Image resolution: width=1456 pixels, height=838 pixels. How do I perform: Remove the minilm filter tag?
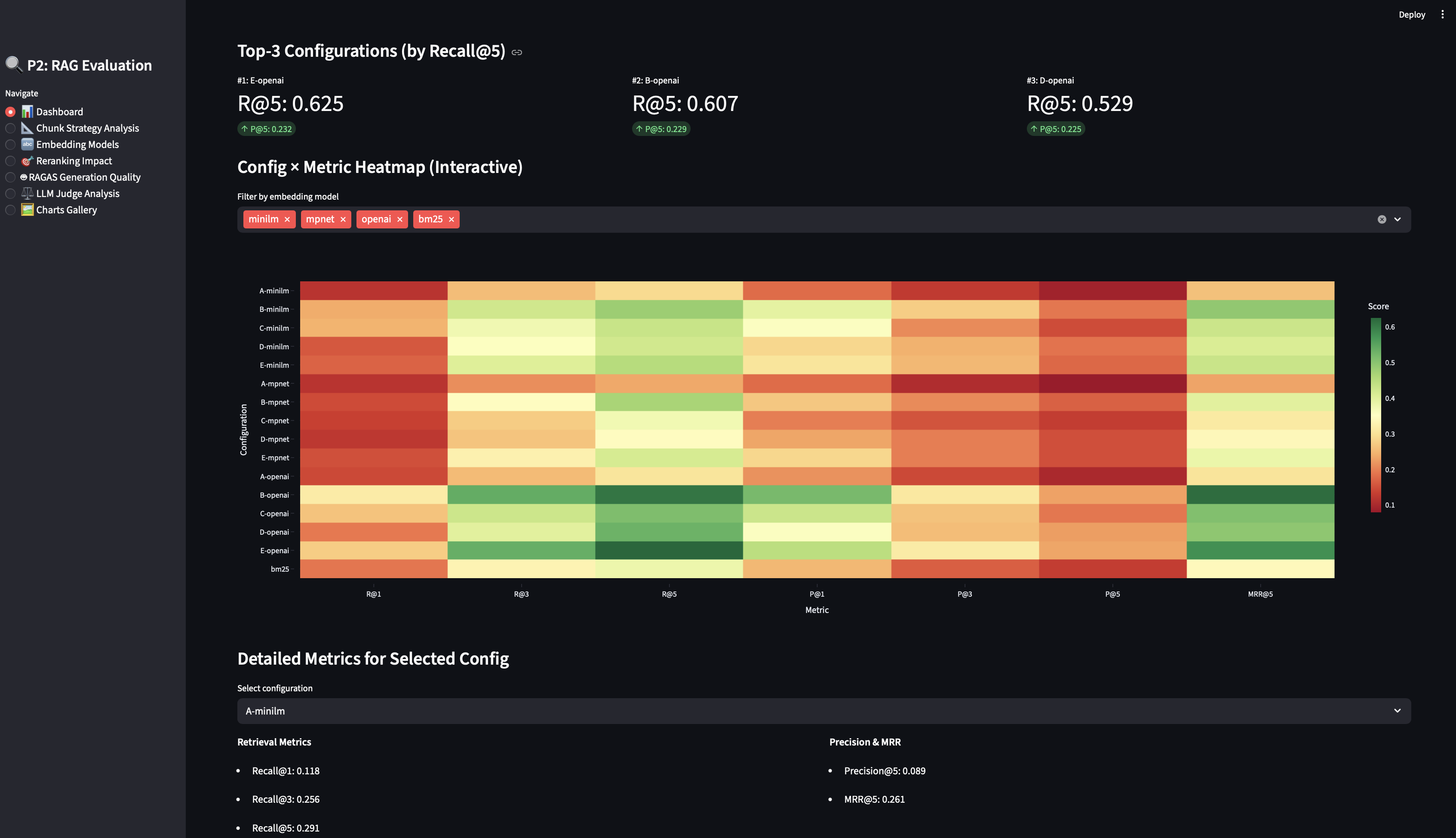coord(287,219)
